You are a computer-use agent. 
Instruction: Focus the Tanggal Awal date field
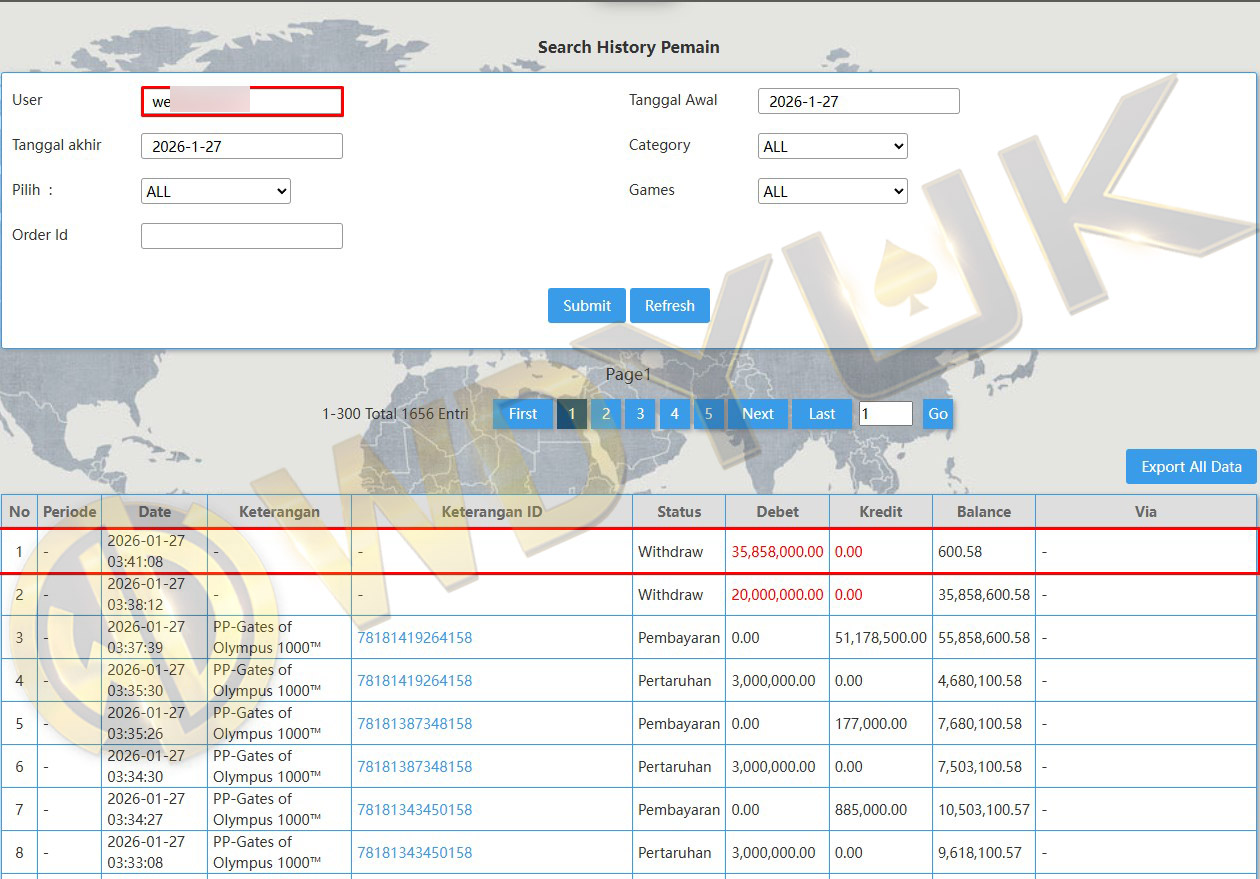858,101
